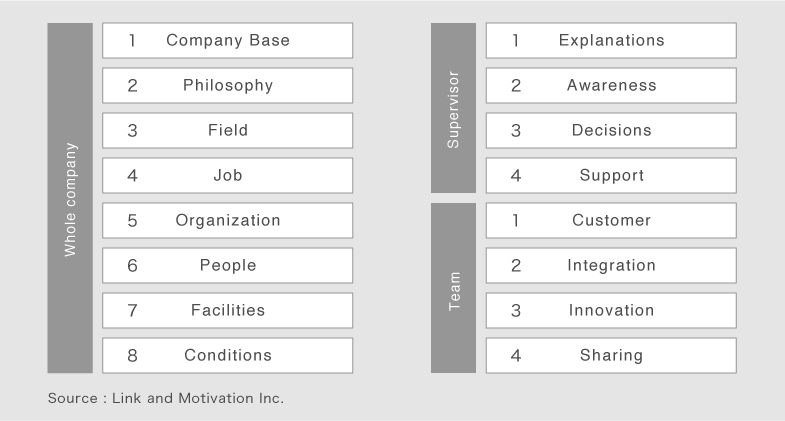Select the Conditions item
785x421 pixels.
[x=227, y=356]
